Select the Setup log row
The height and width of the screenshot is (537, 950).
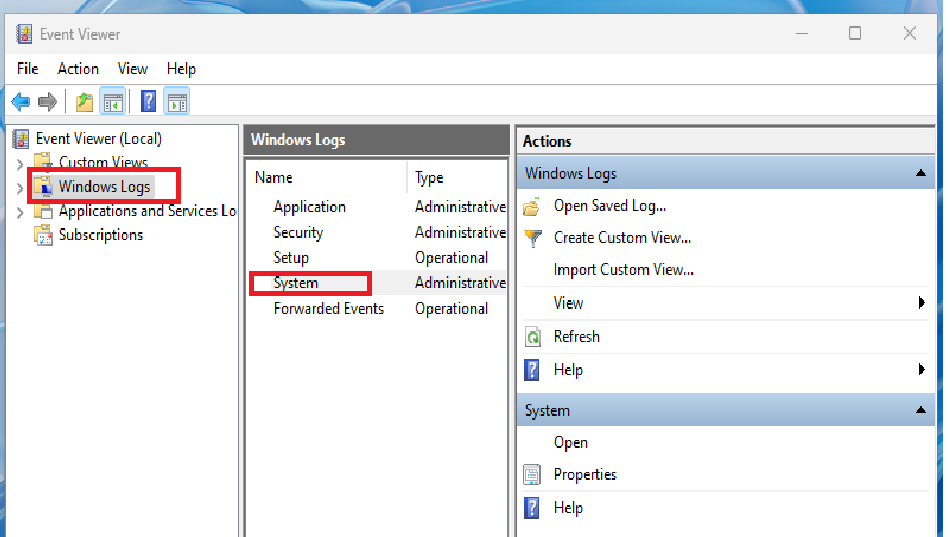(x=291, y=258)
